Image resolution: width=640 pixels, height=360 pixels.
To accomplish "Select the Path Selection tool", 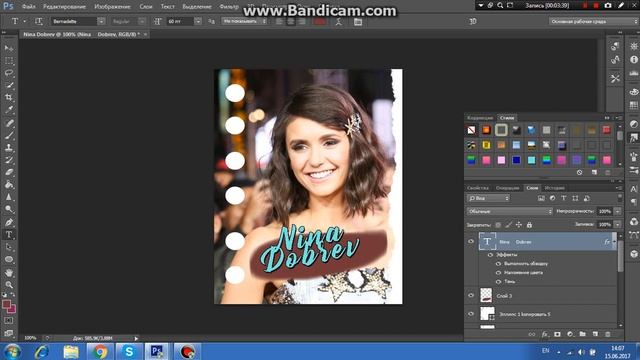I will (x=9, y=247).
